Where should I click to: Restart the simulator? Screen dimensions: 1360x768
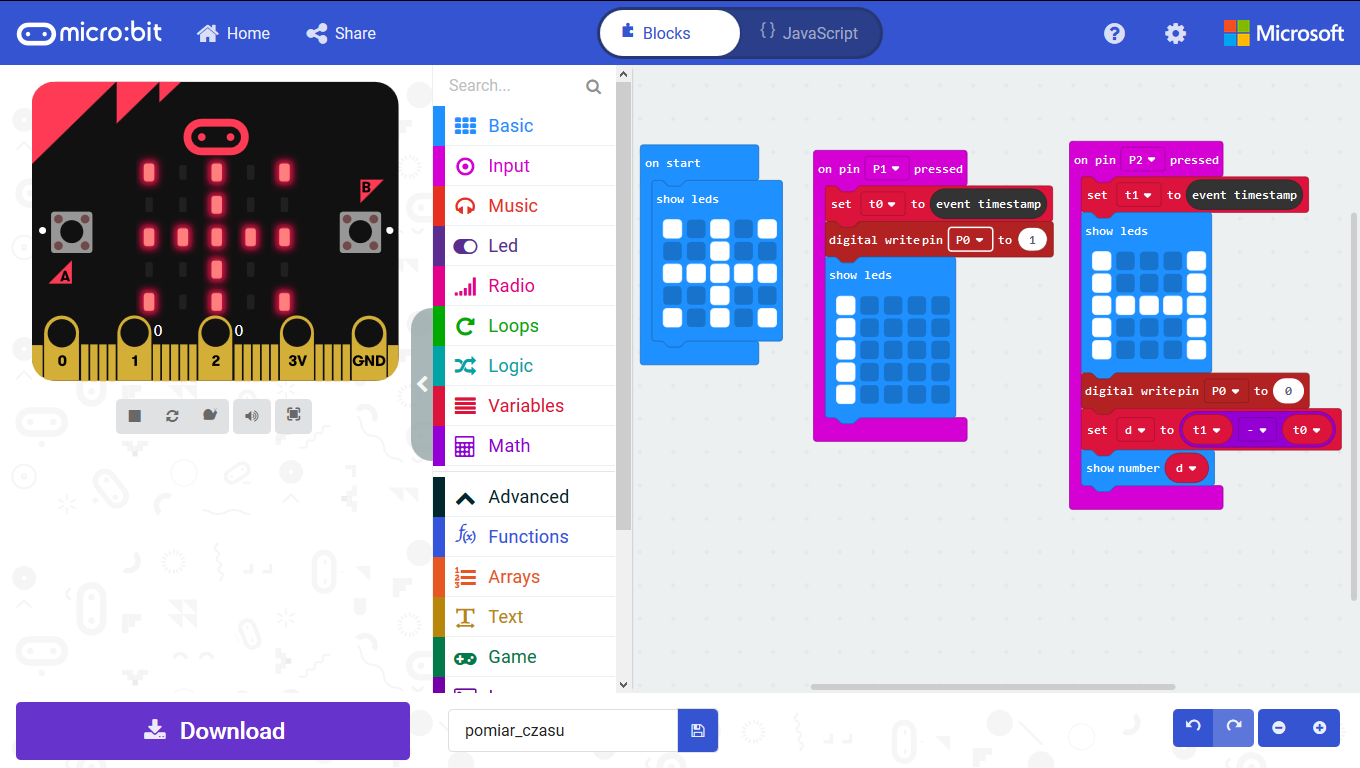pyautogui.click(x=172, y=416)
